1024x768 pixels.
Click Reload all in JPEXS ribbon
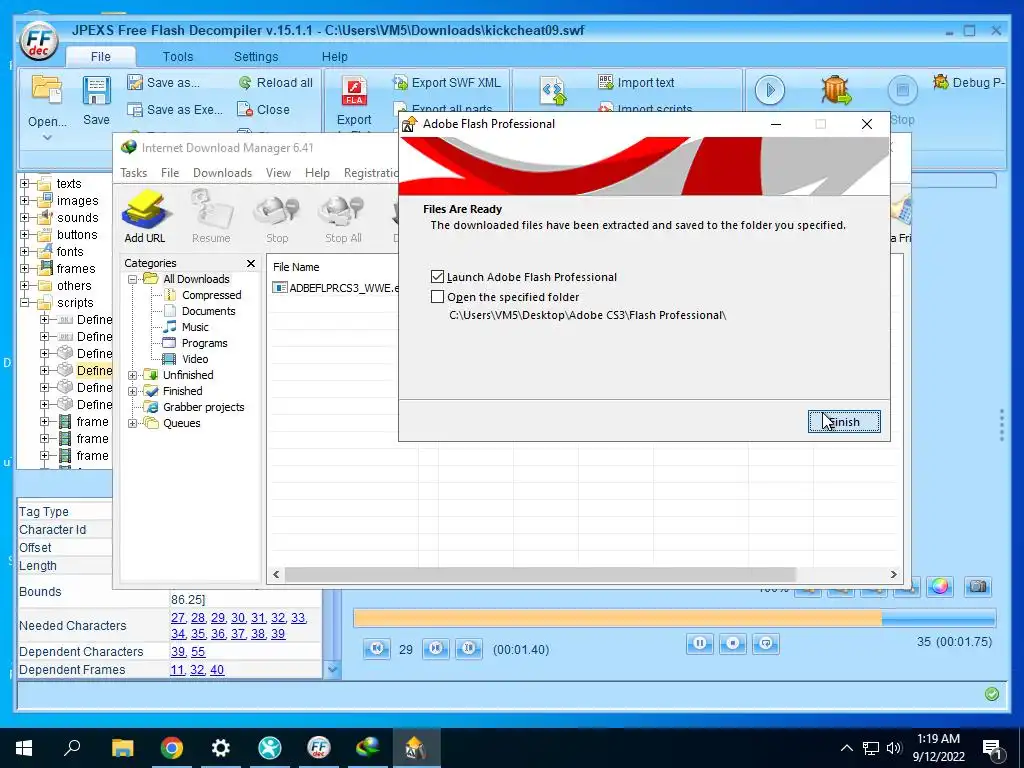pyautogui.click(x=276, y=82)
